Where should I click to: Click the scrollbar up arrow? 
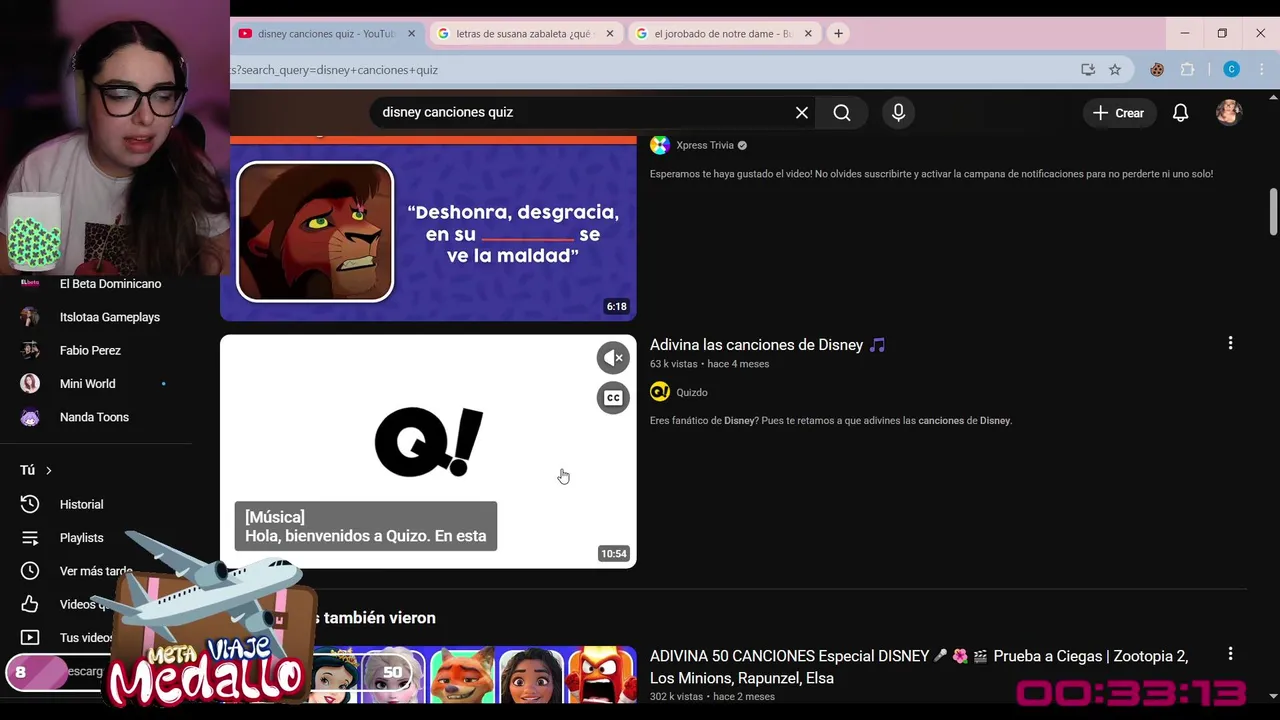click(1273, 97)
